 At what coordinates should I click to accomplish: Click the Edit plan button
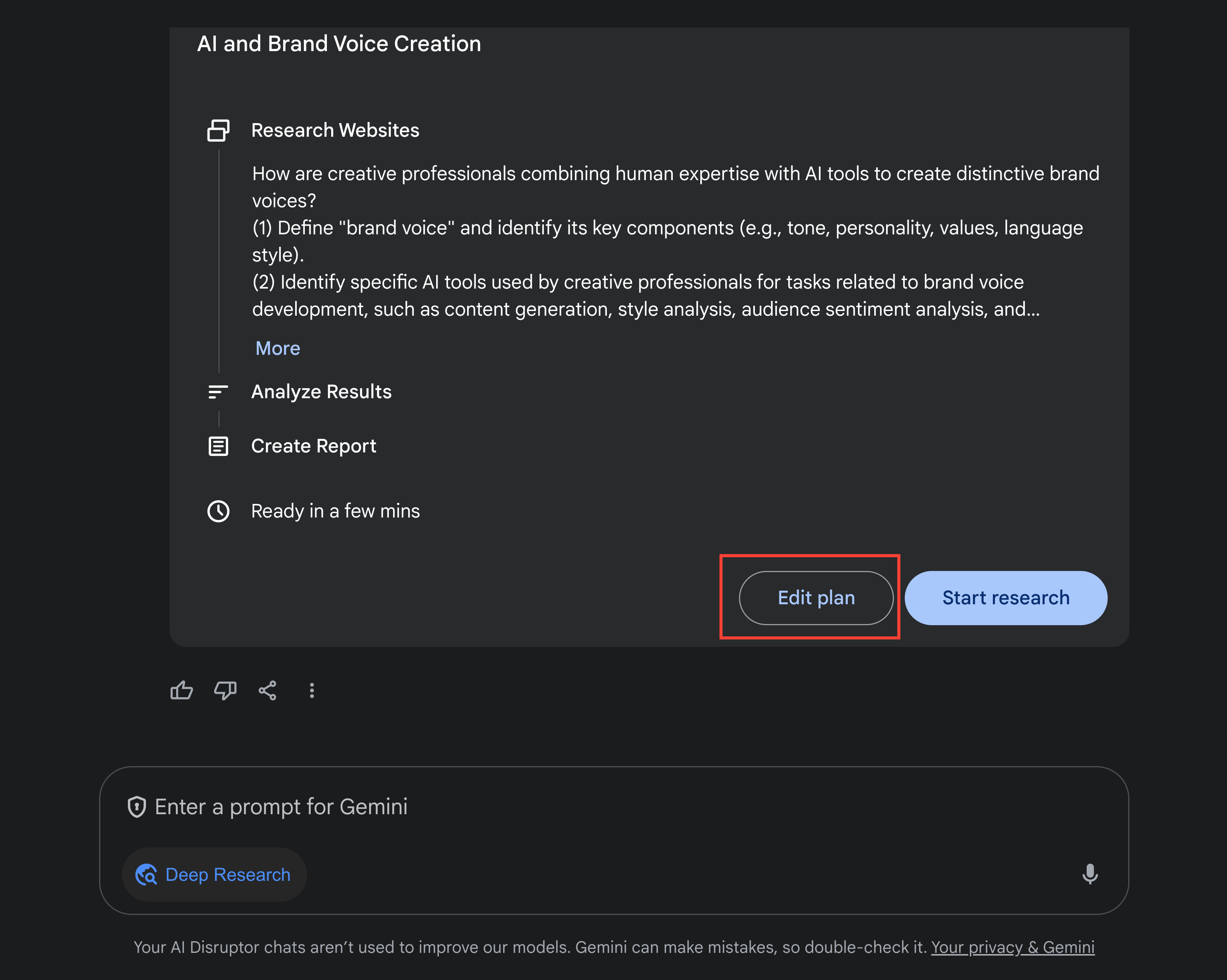pos(816,598)
